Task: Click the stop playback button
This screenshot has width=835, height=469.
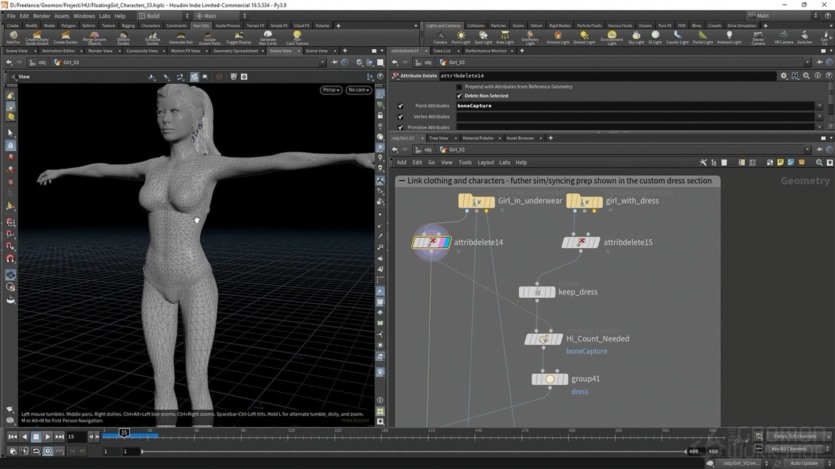Action: coord(36,437)
